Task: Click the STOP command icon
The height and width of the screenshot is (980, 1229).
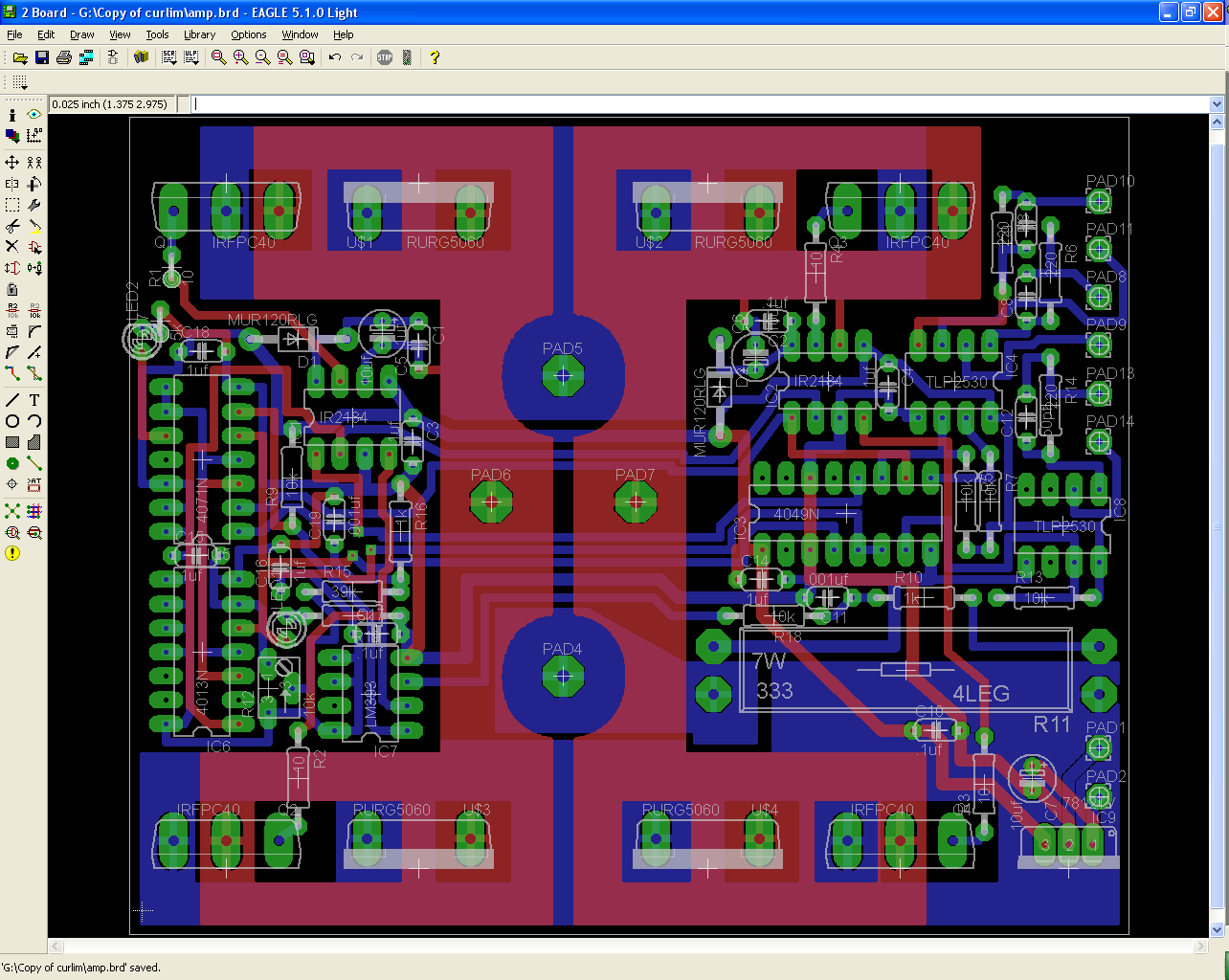Action: pyautogui.click(x=385, y=57)
